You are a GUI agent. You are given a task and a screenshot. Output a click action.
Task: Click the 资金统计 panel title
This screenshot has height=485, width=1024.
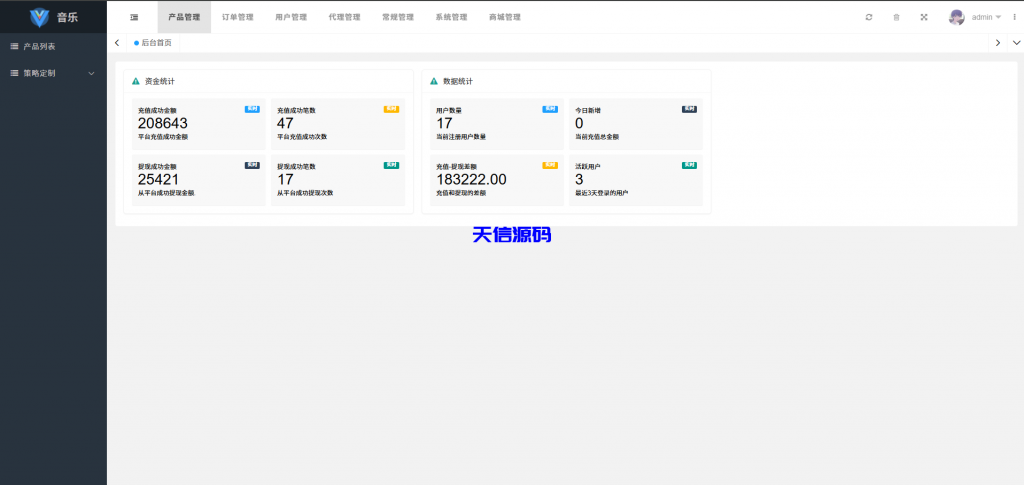[159, 82]
